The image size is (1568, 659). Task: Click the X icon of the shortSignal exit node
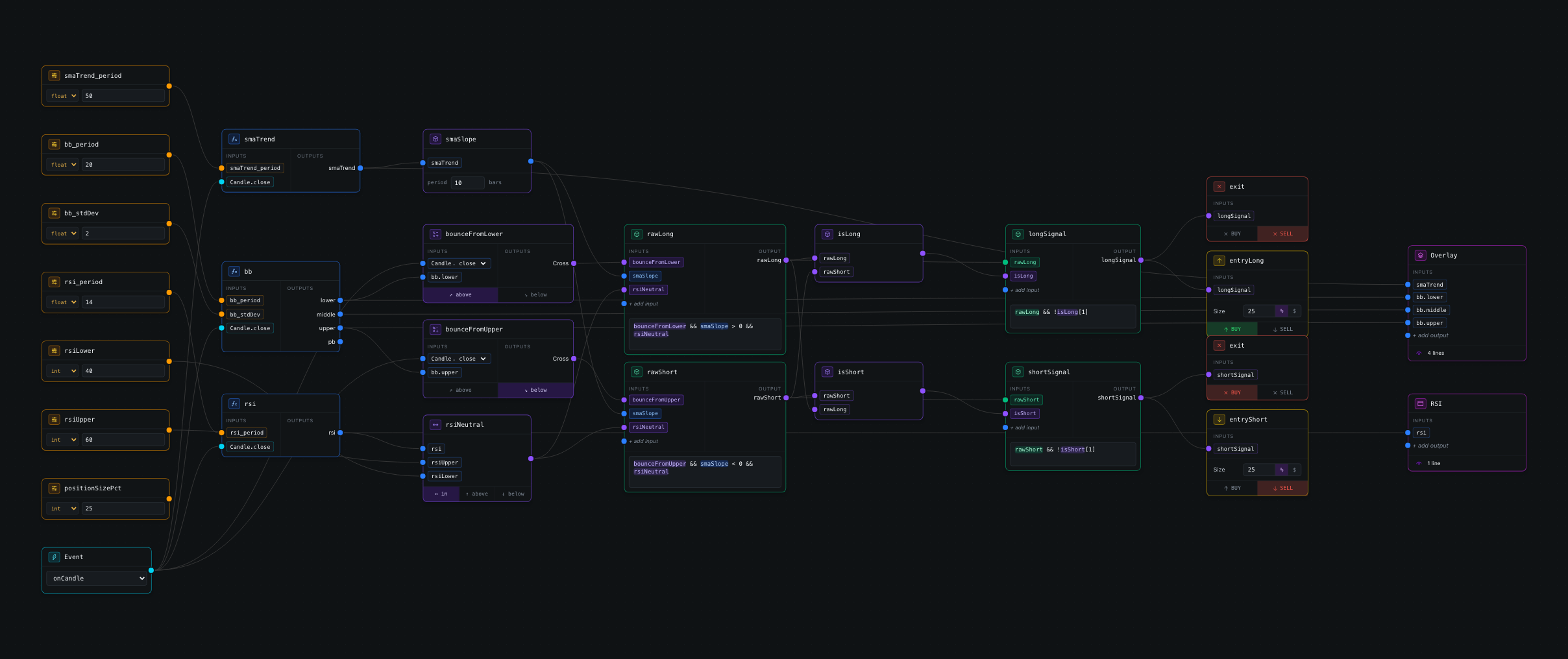[x=1219, y=346]
